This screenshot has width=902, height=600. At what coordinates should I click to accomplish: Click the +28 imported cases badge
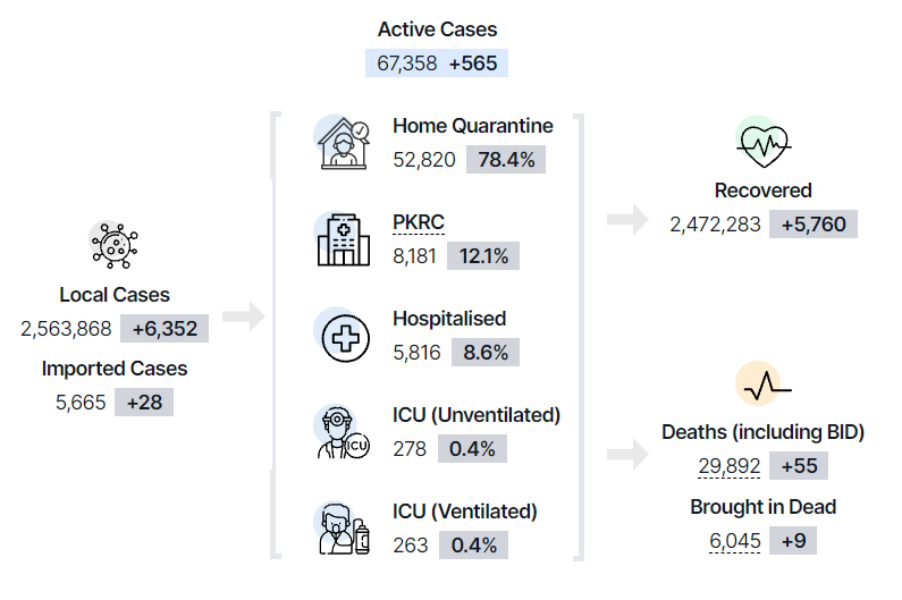[144, 403]
